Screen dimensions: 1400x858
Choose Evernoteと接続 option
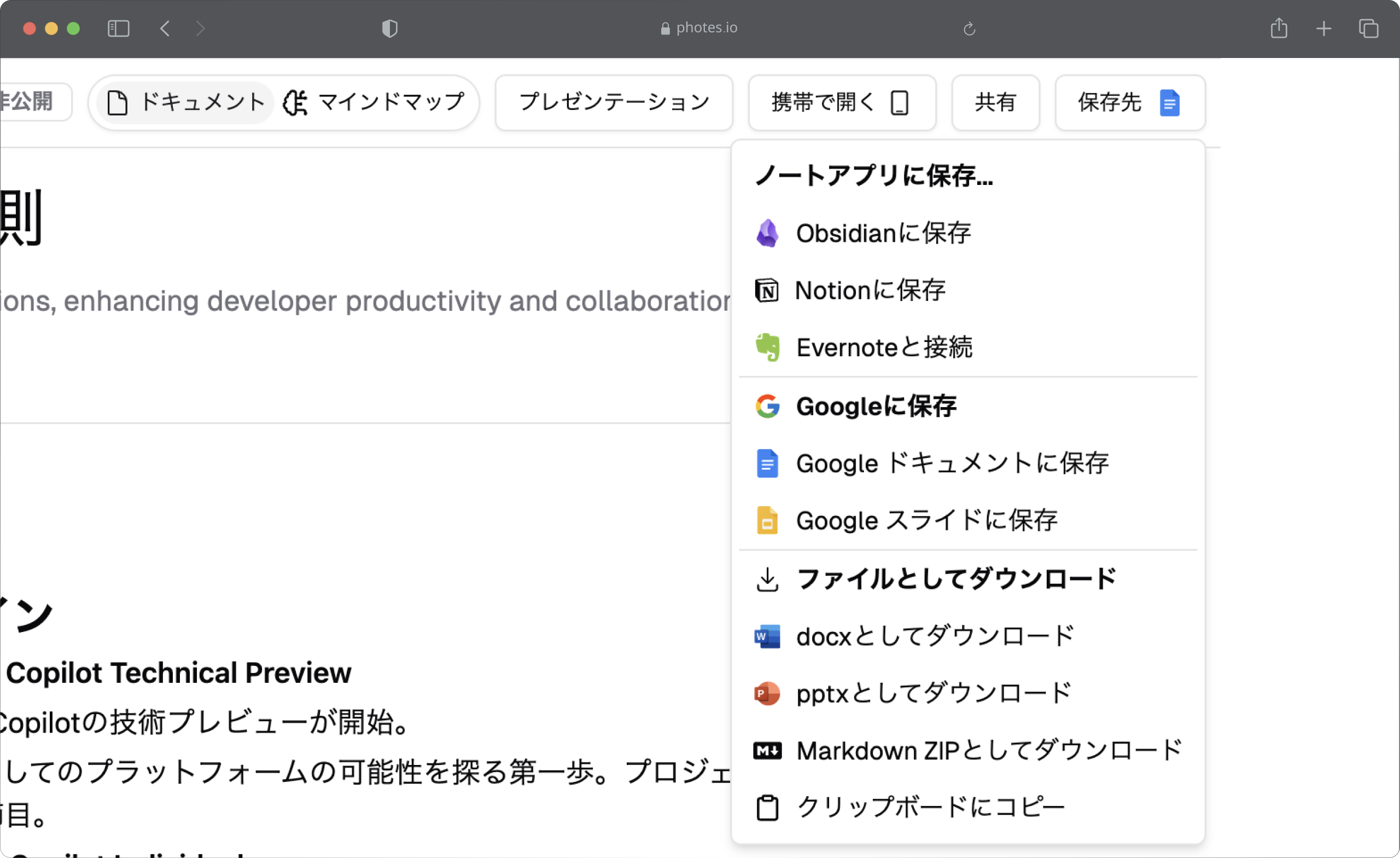(x=968, y=347)
